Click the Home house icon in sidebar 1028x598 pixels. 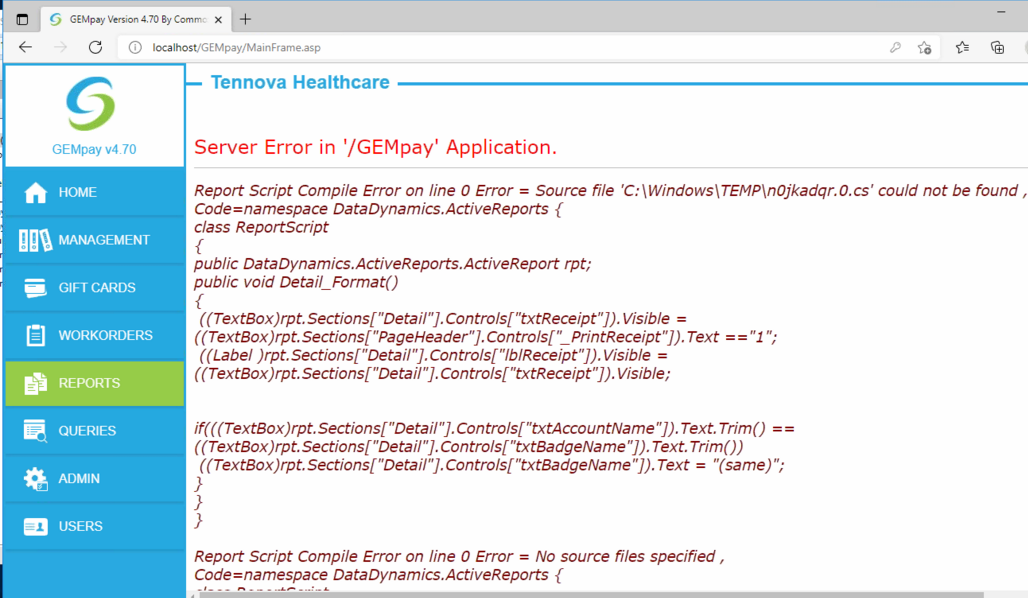[x=35, y=192]
